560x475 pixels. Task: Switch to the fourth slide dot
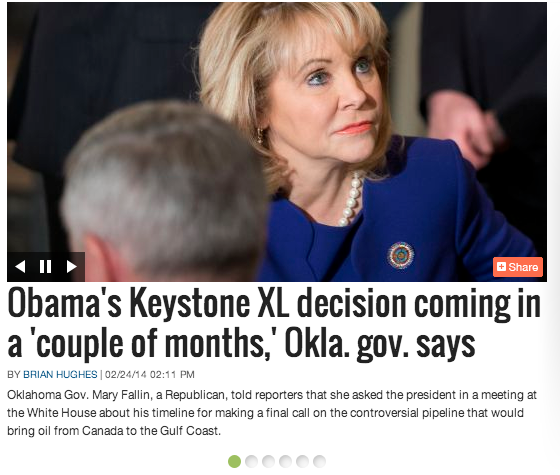click(285, 461)
